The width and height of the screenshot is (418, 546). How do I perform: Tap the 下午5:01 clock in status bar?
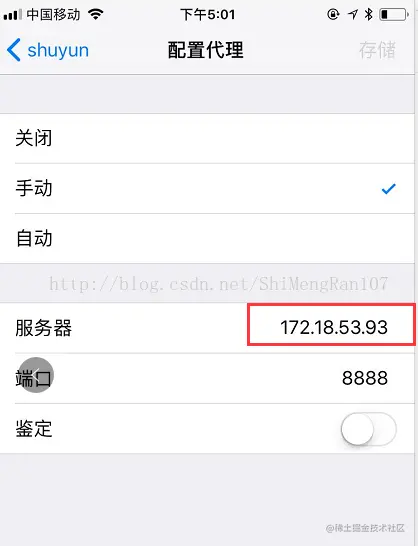[208, 15]
